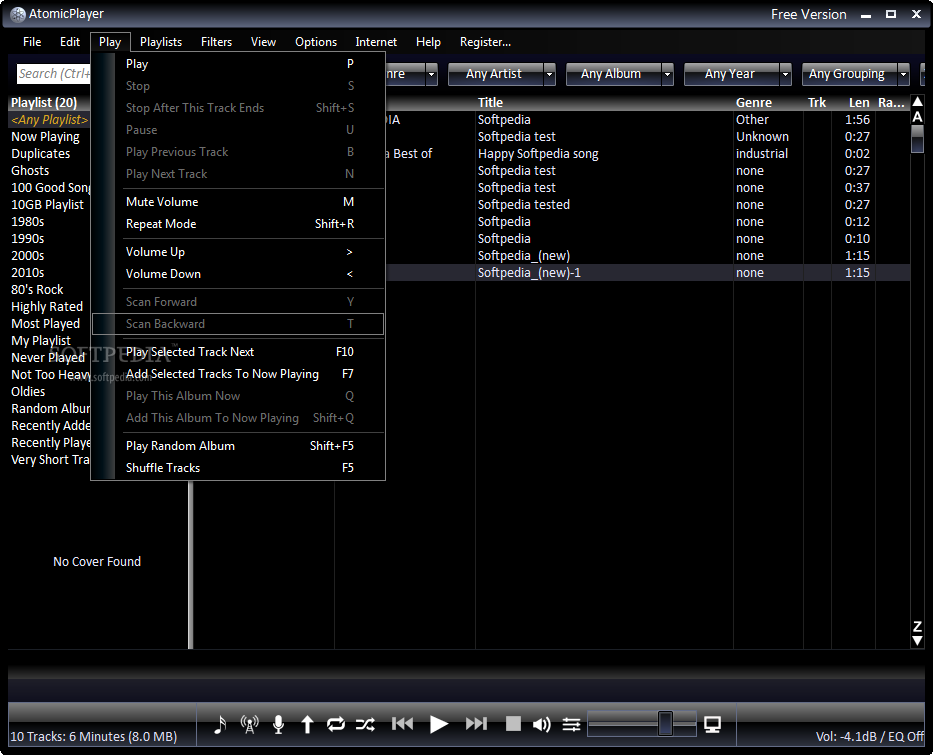Click the Len column header
933x755 pixels.
pyautogui.click(x=859, y=103)
